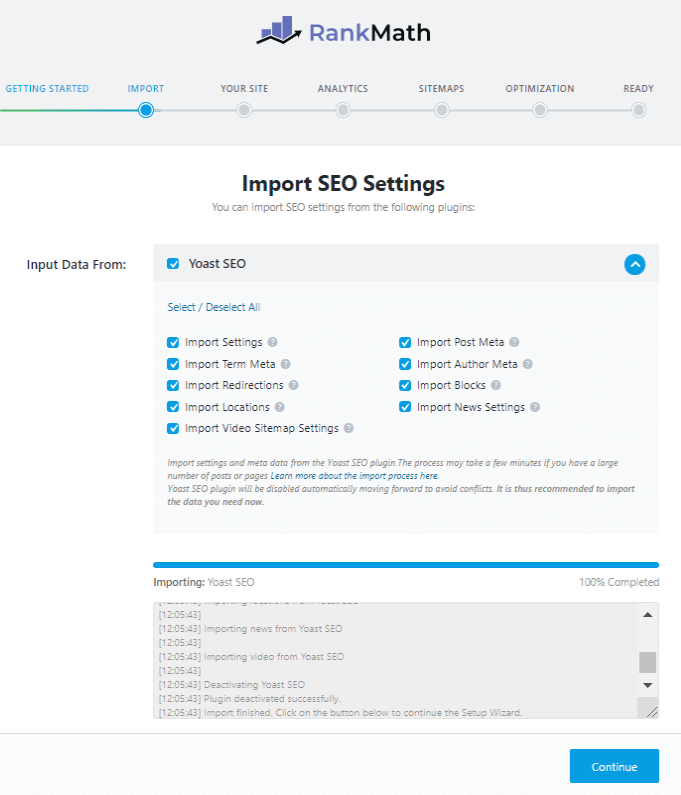This screenshot has height=795, width=681.
Task: Select the Import wizard step
Action: point(146,89)
